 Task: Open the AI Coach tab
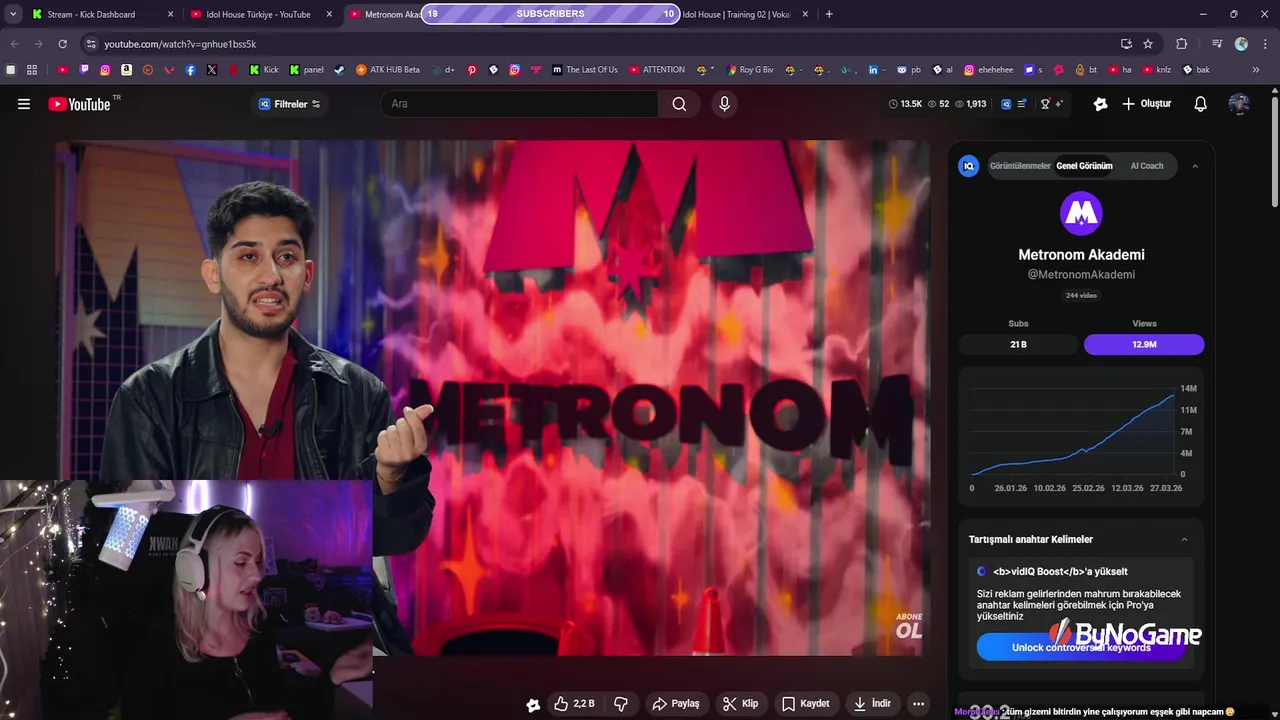[1146, 166]
